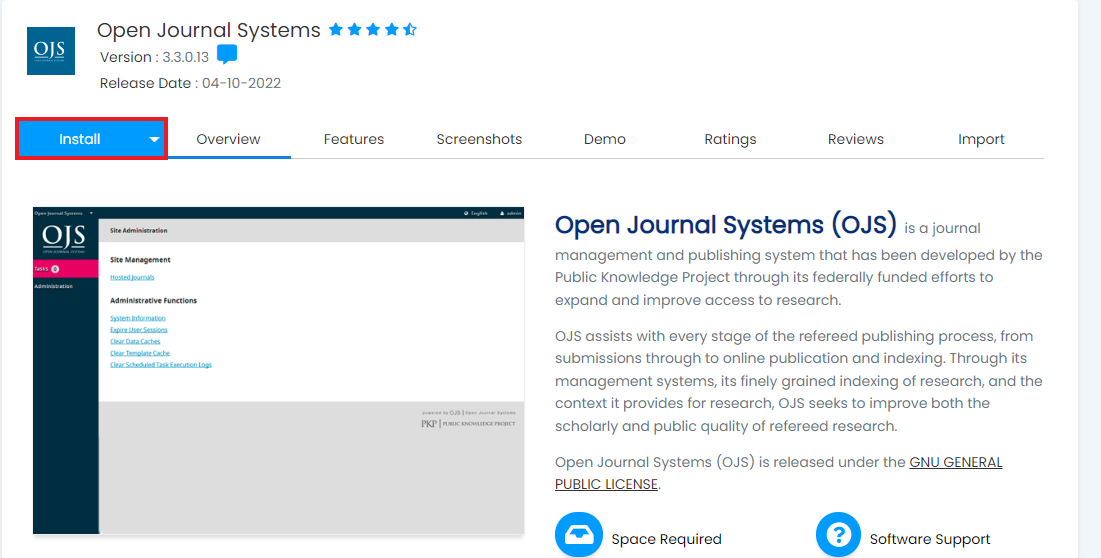1101x558 pixels.
Task: Expand the Install button dropdown arrow
Action: coord(154,140)
